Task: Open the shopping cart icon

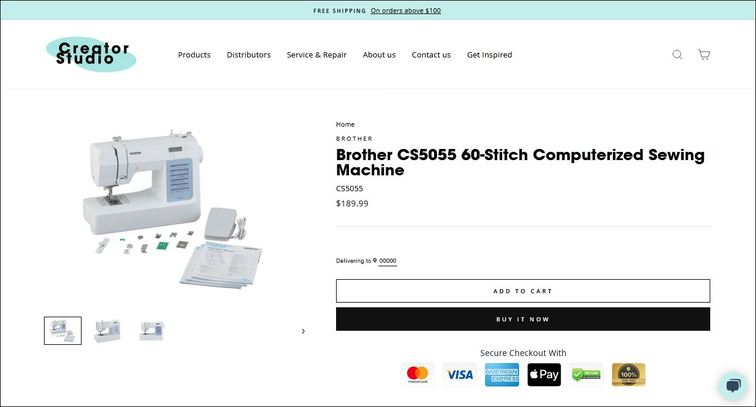Action: [704, 54]
